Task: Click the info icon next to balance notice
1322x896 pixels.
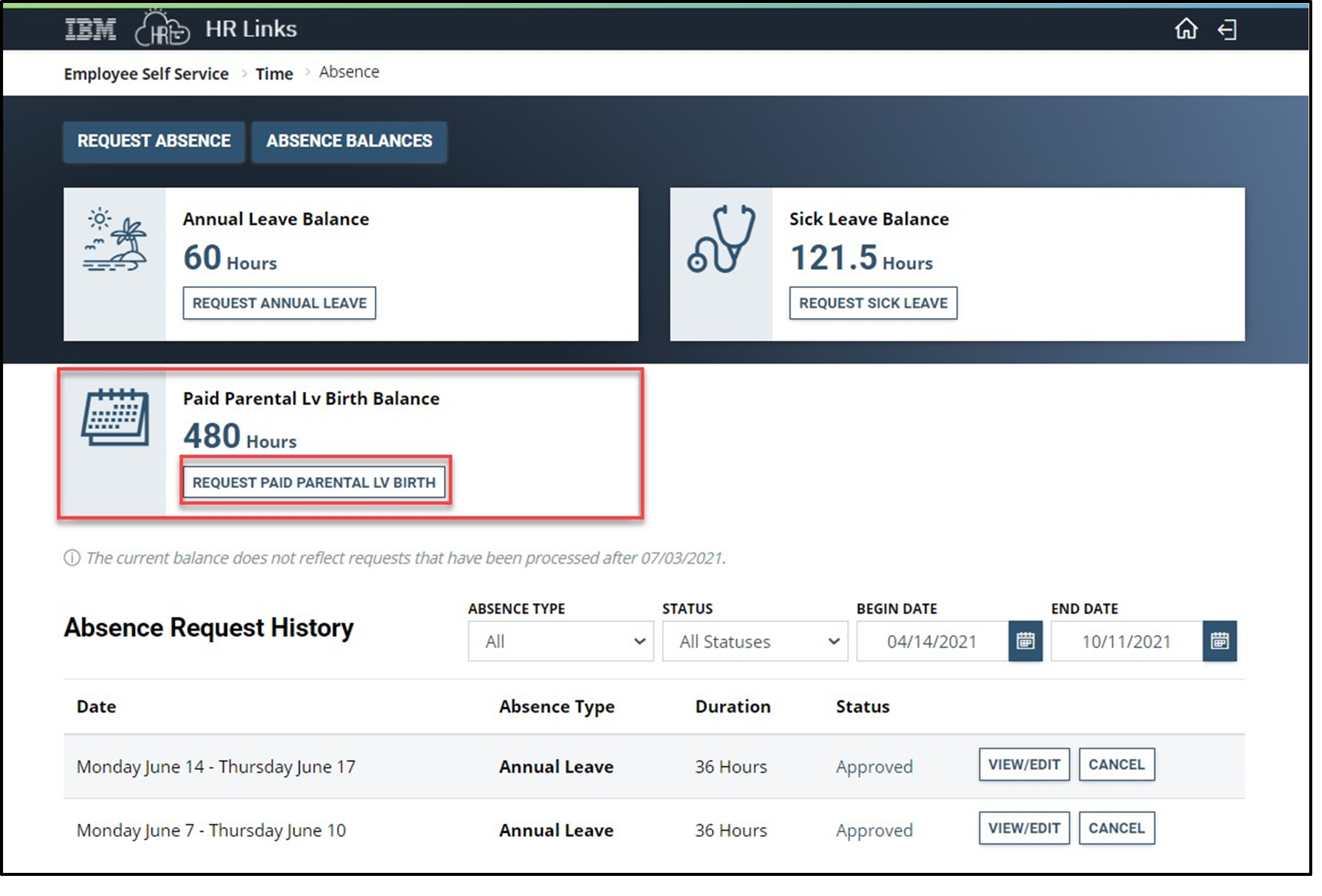Action: tap(72, 557)
